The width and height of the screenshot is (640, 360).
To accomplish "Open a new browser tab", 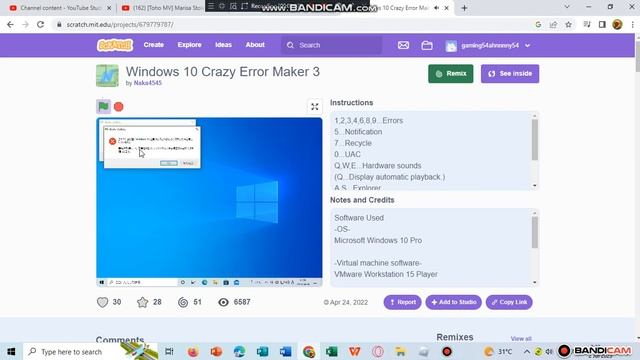I will (x=464, y=8).
